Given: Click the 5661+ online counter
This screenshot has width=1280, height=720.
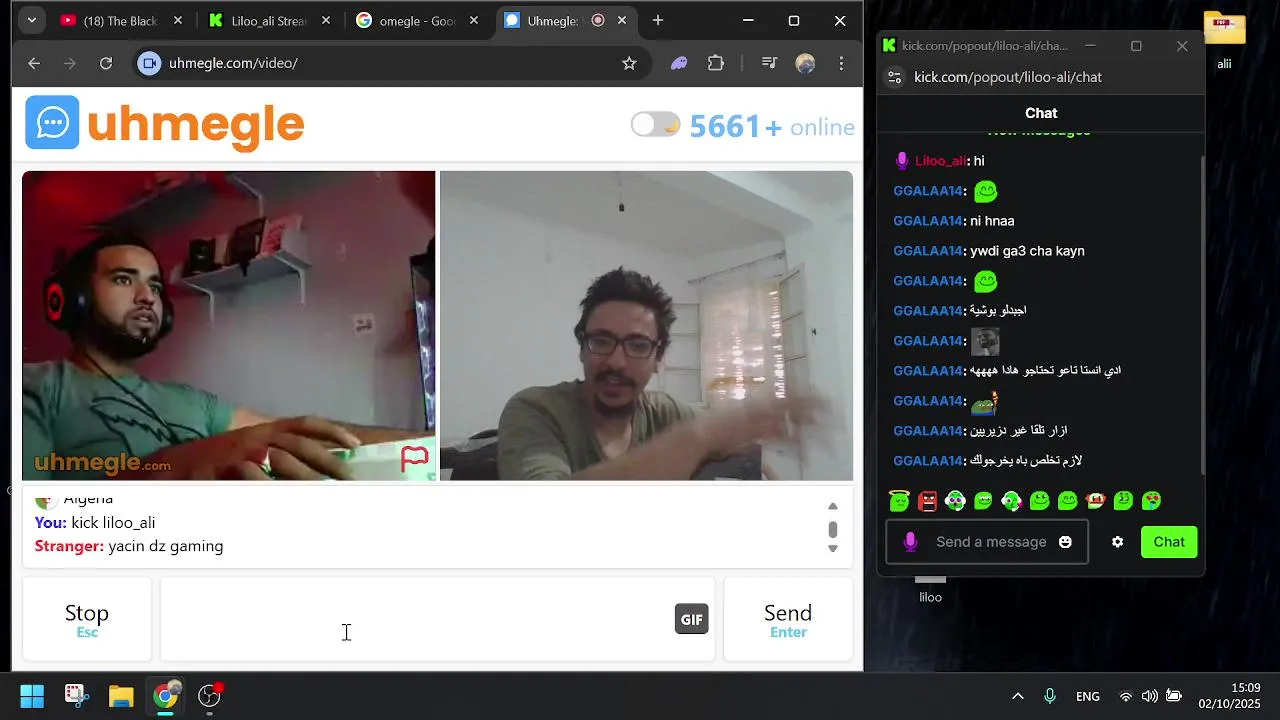Looking at the screenshot, I should [x=772, y=127].
